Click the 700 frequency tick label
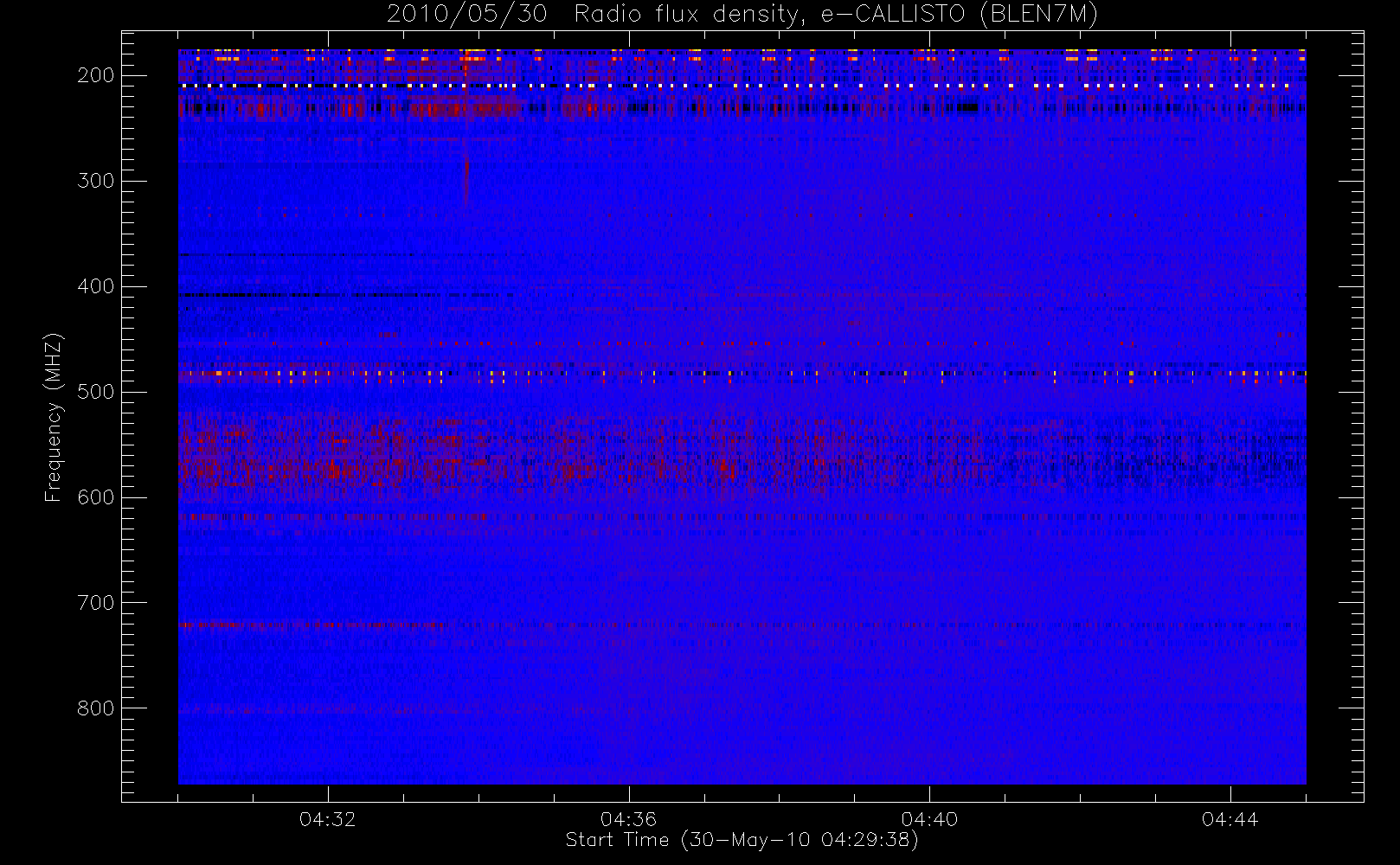The image size is (1400, 865). (96, 603)
